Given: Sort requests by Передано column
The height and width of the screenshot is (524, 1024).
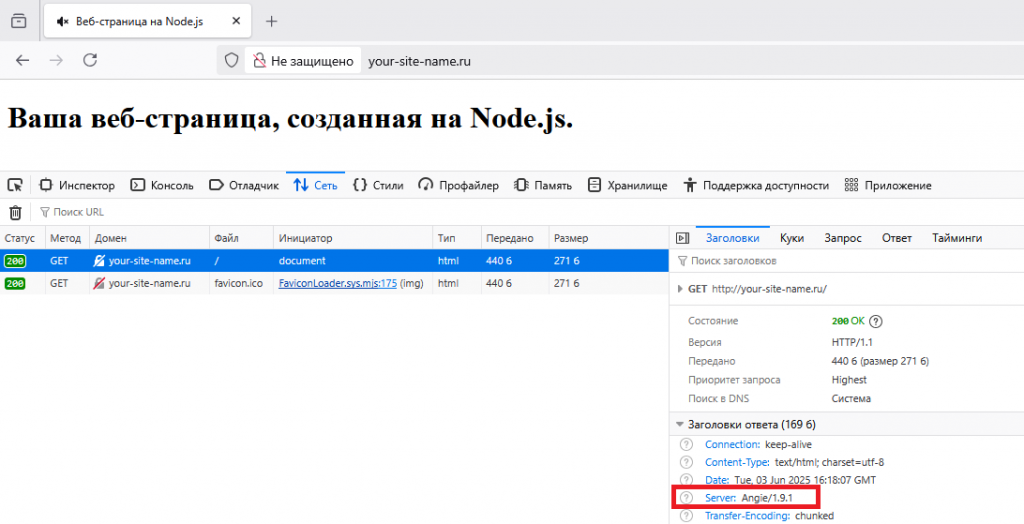Looking at the screenshot, I should 515,238.
